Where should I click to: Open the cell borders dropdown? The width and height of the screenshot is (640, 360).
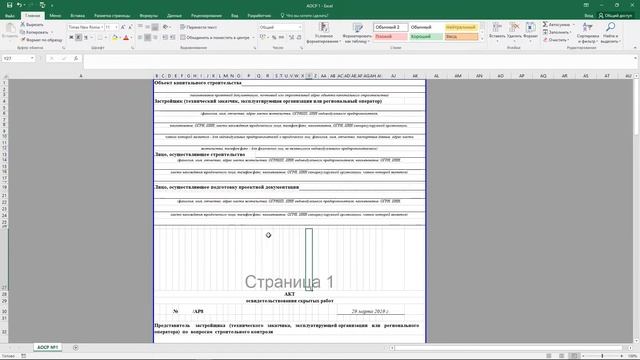[x=106, y=38]
